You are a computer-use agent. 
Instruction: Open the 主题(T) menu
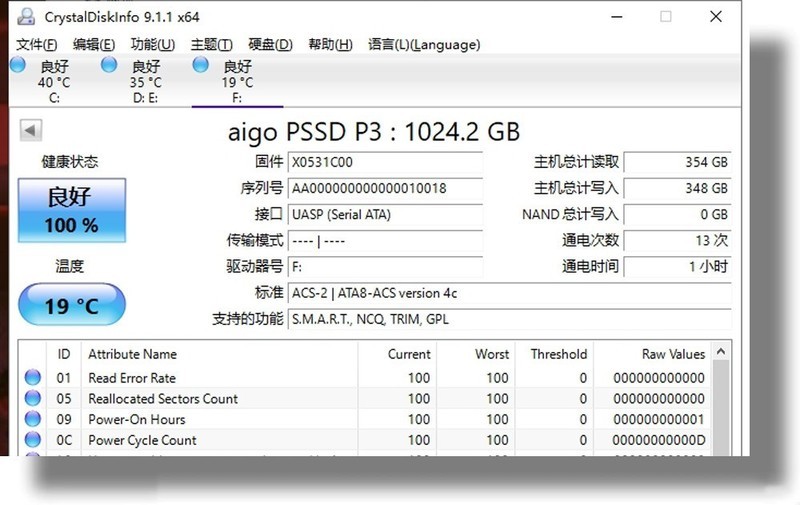211,44
